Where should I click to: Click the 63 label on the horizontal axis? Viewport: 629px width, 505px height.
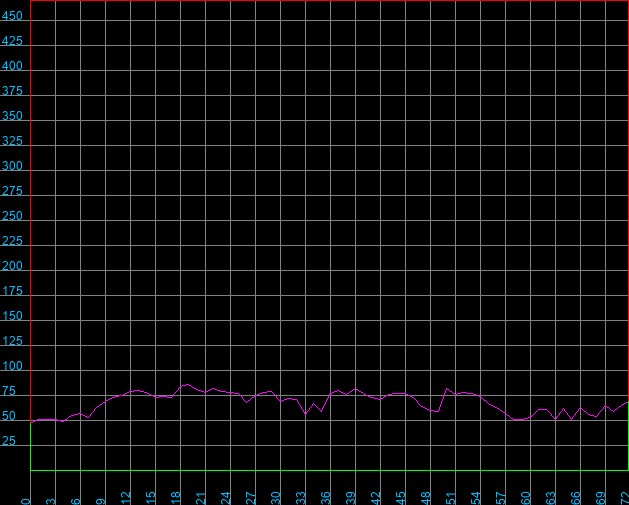[x=550, y=498]
